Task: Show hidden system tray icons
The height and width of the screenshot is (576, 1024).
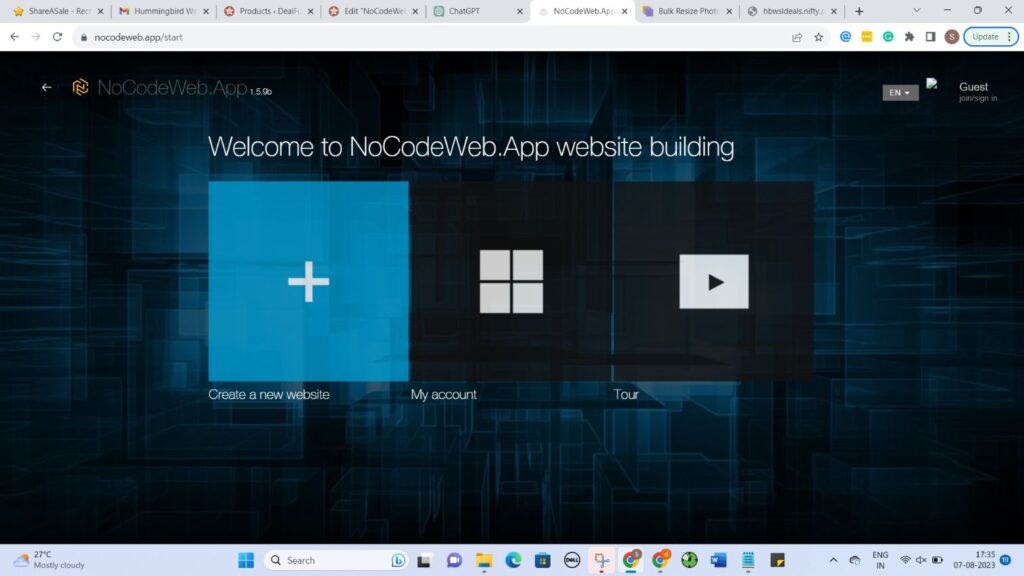Action: (833, 560)
